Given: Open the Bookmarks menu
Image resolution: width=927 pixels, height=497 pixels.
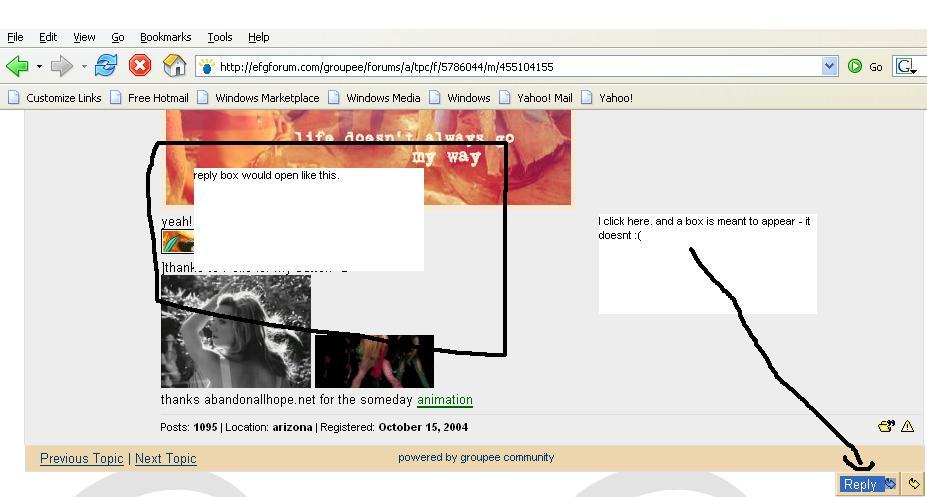Looking at the screenshot, I should tap(165, 37).
